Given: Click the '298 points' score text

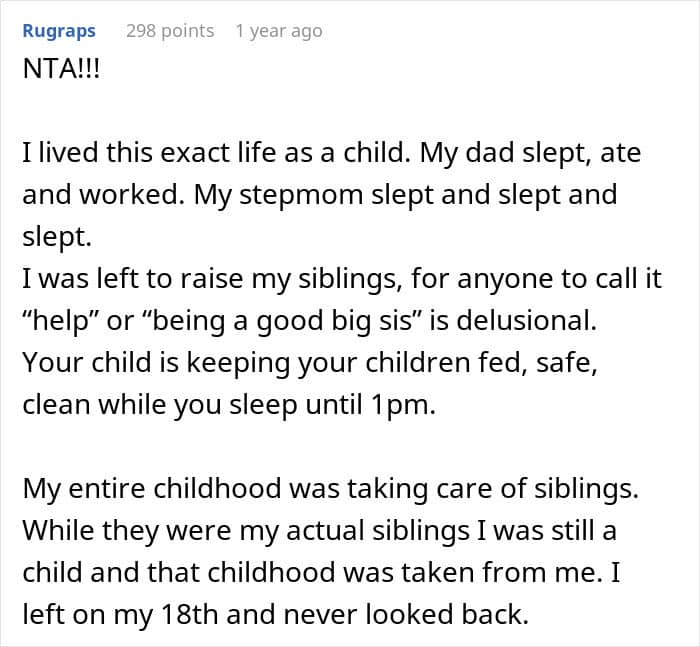Looking at the screenshot, I should 170,31.
